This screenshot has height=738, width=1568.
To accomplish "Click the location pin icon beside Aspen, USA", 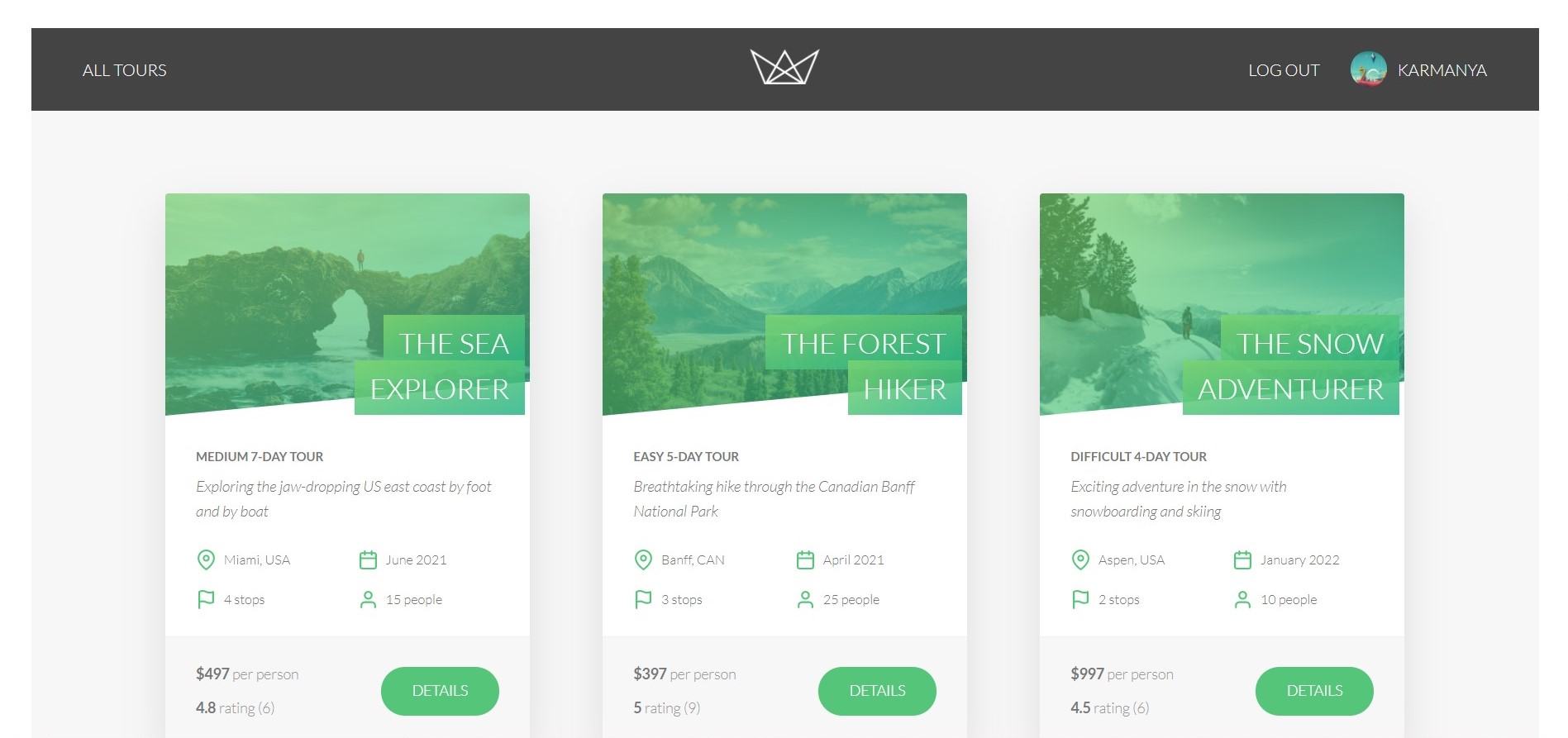I will [x=1080, y=560].
